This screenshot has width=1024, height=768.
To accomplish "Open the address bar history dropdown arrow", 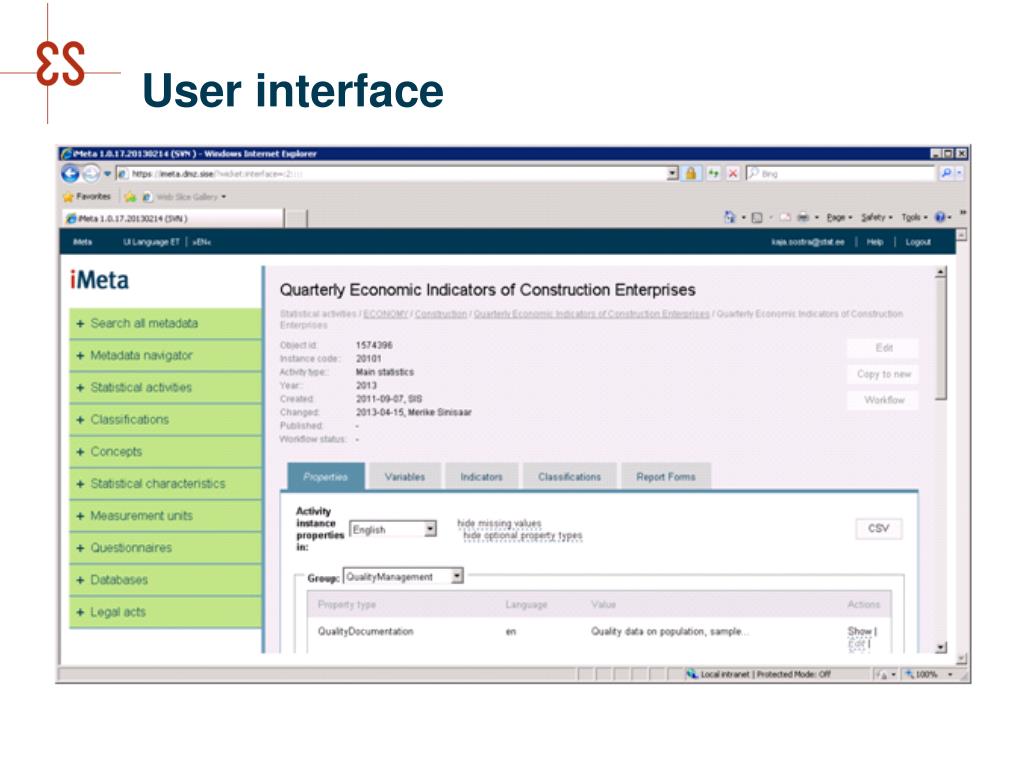I will coord(673,173).
